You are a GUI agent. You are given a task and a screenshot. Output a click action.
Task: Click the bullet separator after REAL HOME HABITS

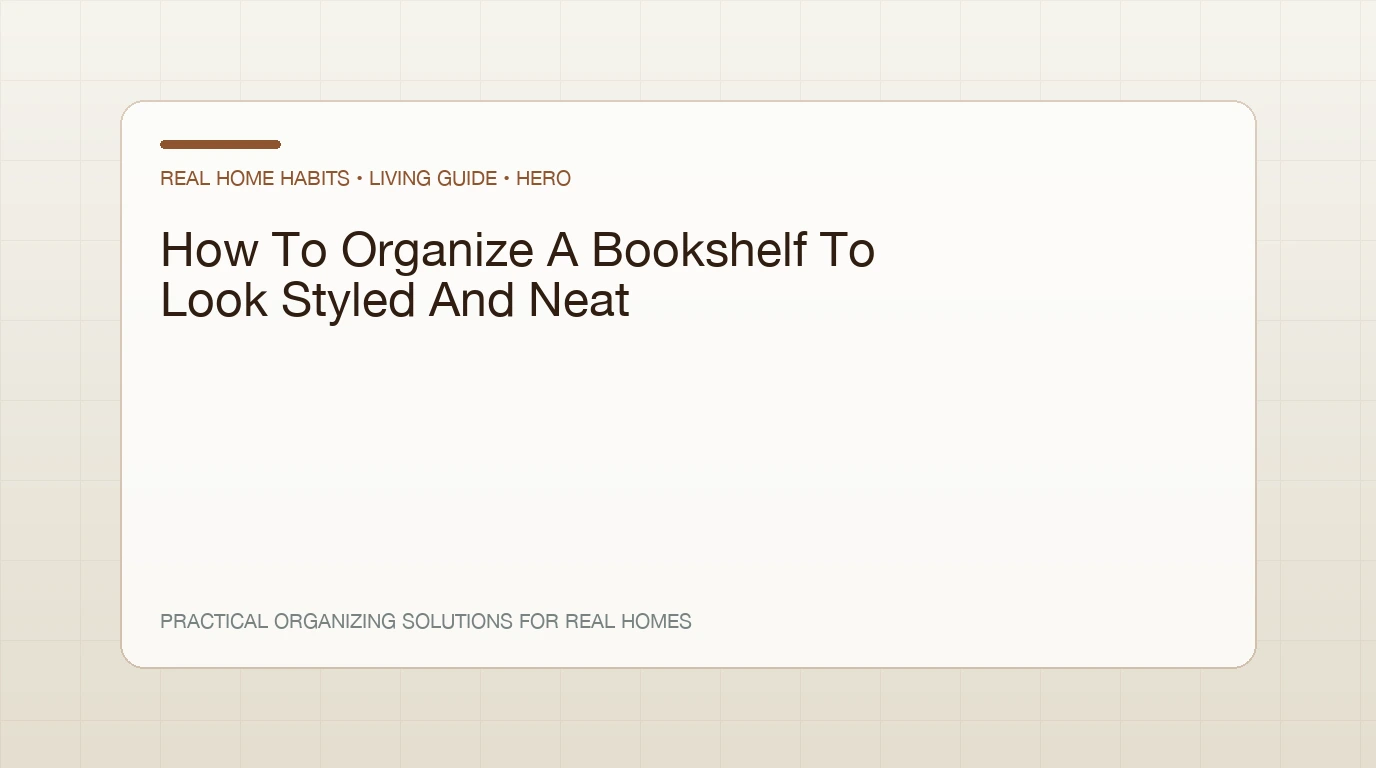(x=359, y=178)
